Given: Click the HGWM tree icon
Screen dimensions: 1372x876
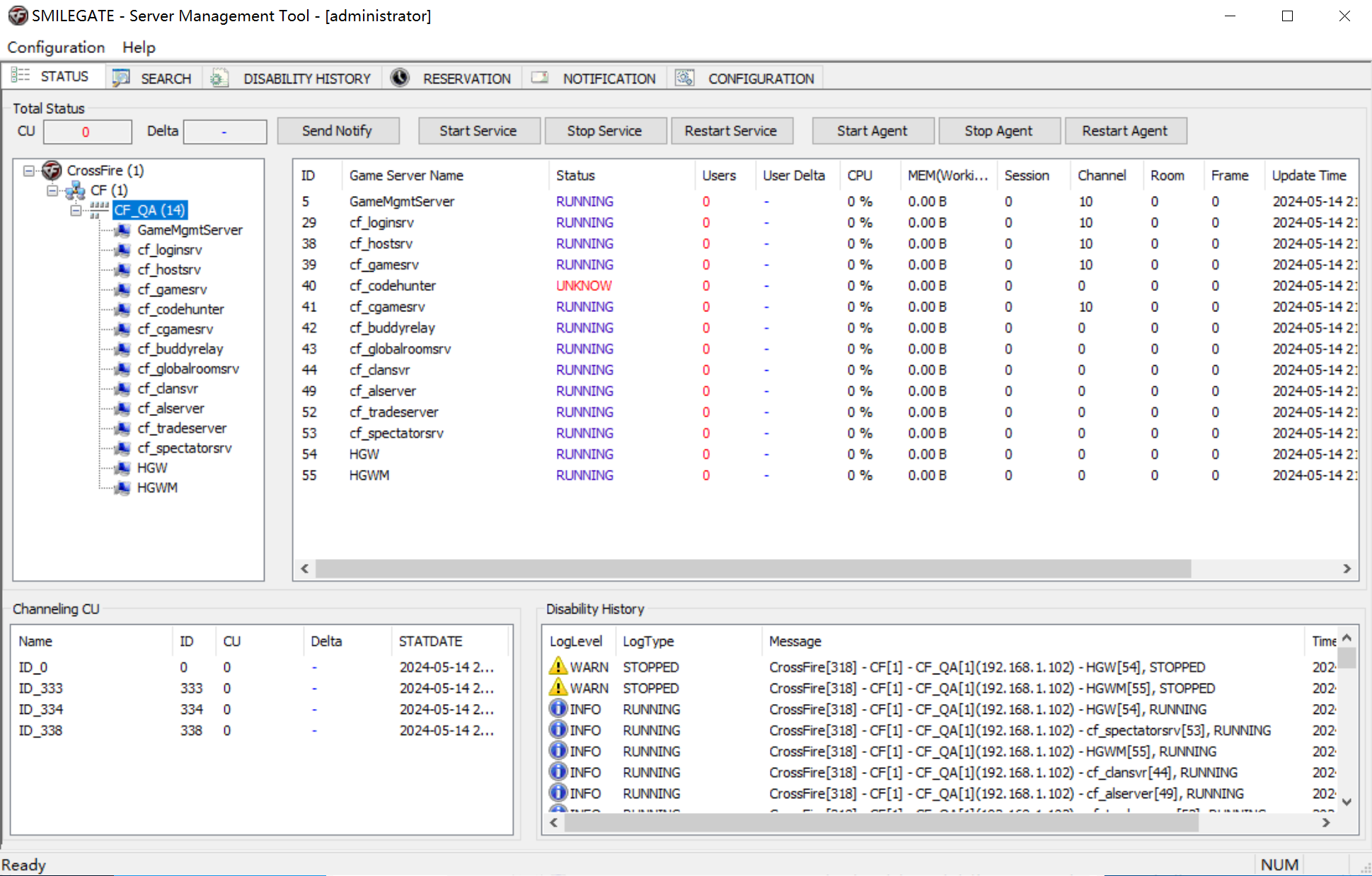Looking at the screenshot, I should coord(122,488).
